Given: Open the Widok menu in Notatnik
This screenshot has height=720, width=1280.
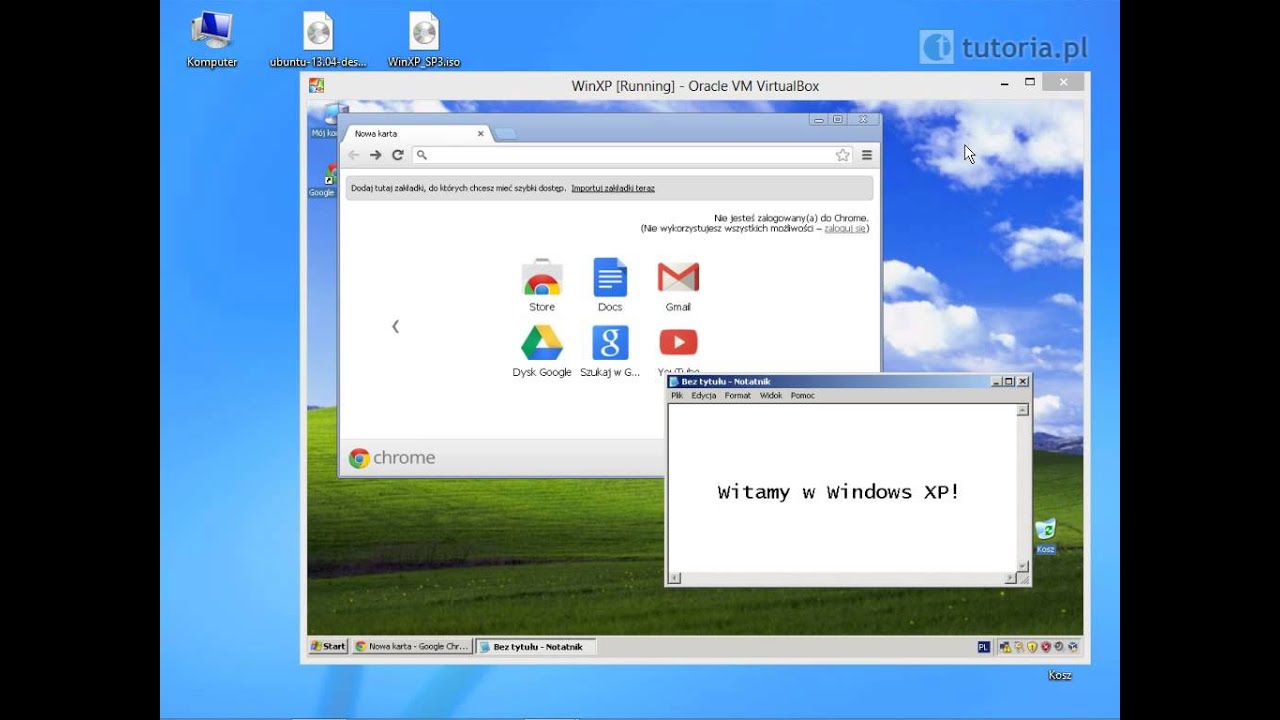Looking at the screenshot, I should coord(771,396).
